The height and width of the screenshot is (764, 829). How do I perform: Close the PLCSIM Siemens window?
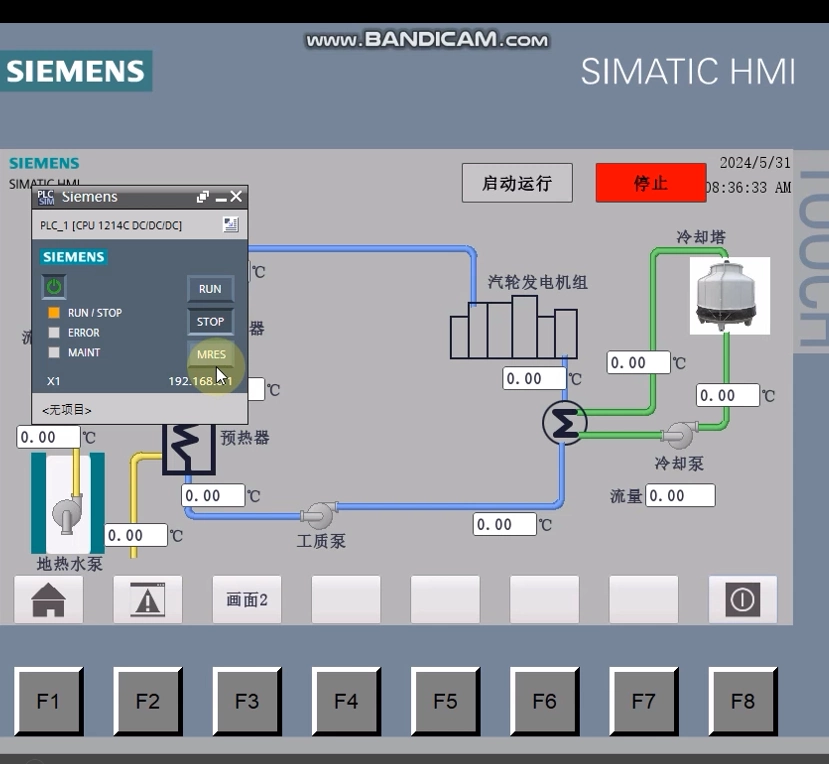[x=236, y=197]
